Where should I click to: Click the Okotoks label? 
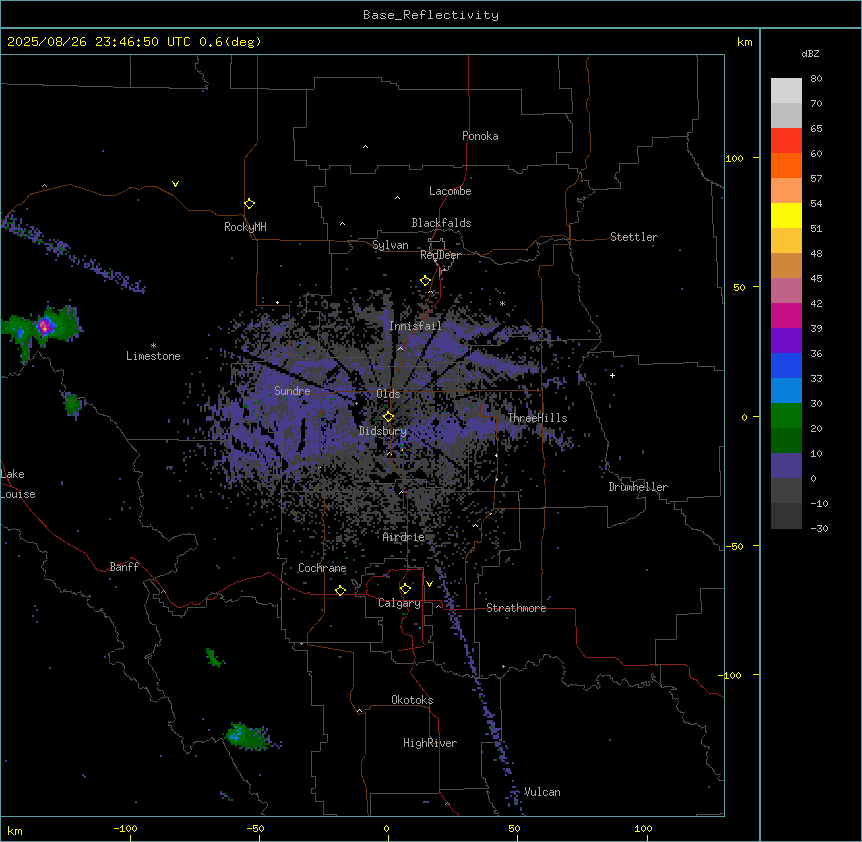(x=412, y=700)
